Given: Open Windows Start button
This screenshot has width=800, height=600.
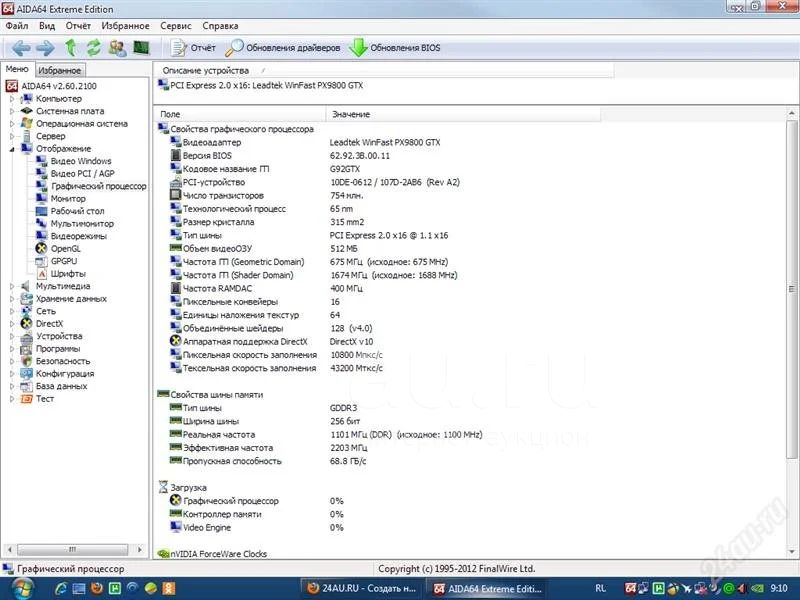Looking at the screenshot, I should (21, 589).
